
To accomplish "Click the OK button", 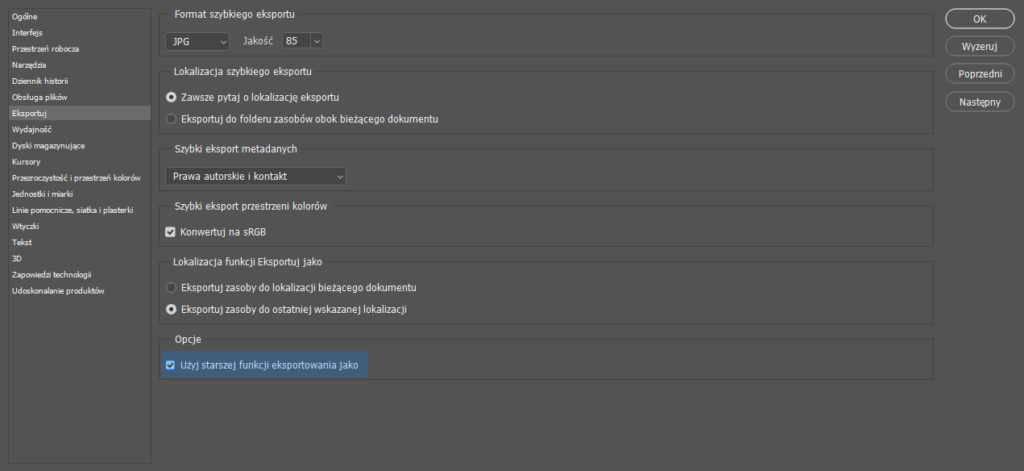I will (980, 19).
